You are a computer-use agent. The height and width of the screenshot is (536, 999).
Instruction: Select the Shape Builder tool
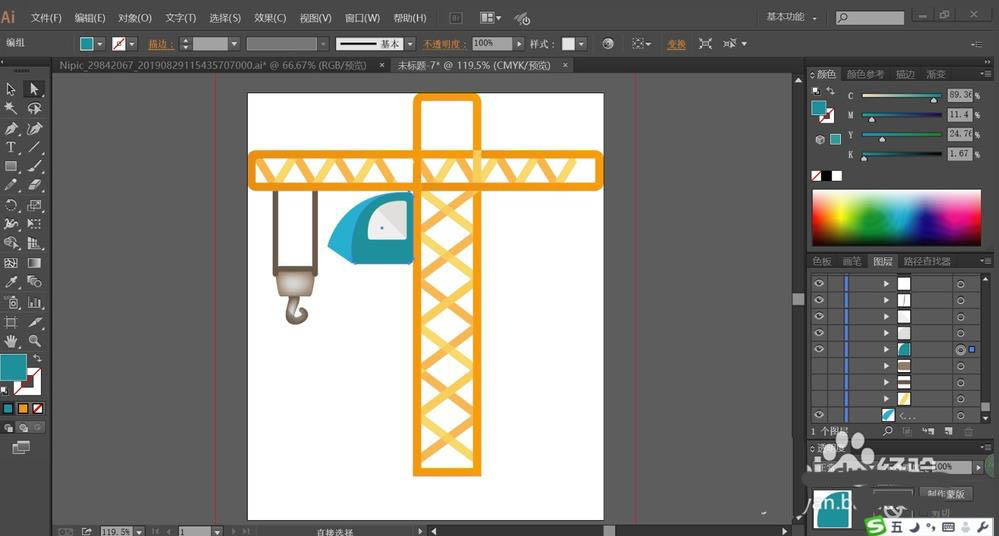tap(11, 243)
